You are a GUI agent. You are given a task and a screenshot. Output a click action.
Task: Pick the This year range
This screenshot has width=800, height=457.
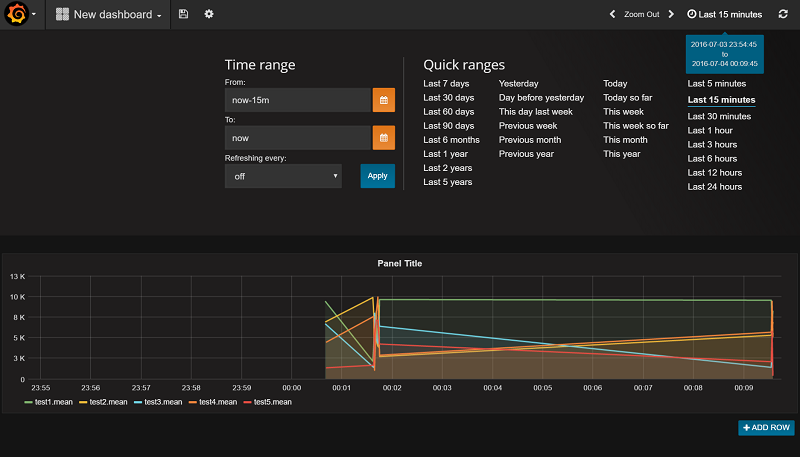pos(621,154)
